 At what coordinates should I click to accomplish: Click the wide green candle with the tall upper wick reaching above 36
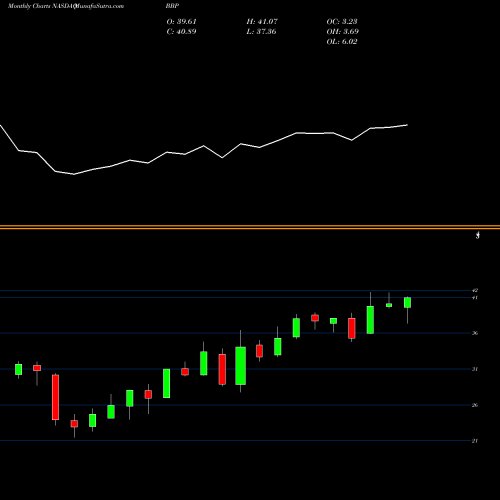(x=240, y=366)
